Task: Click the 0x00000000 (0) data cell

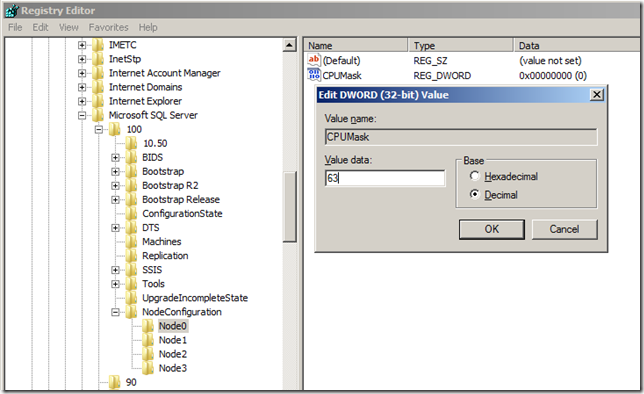Action: point(553,76)
